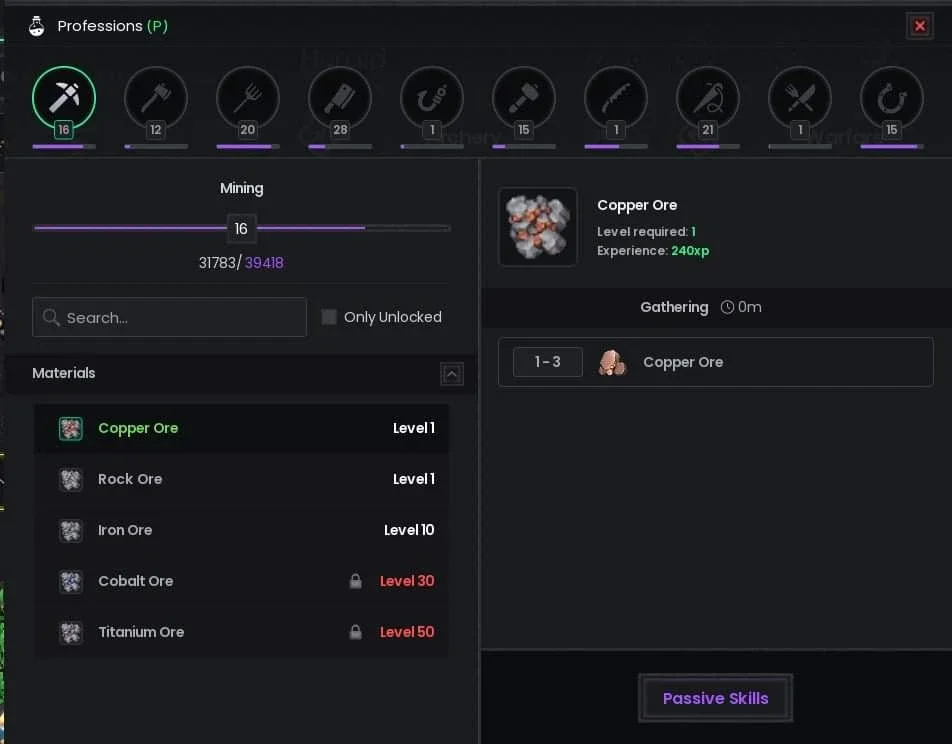Click the level 21 badge under needle
This screenshot has width=952, height=744.
(x=708, y=129)
